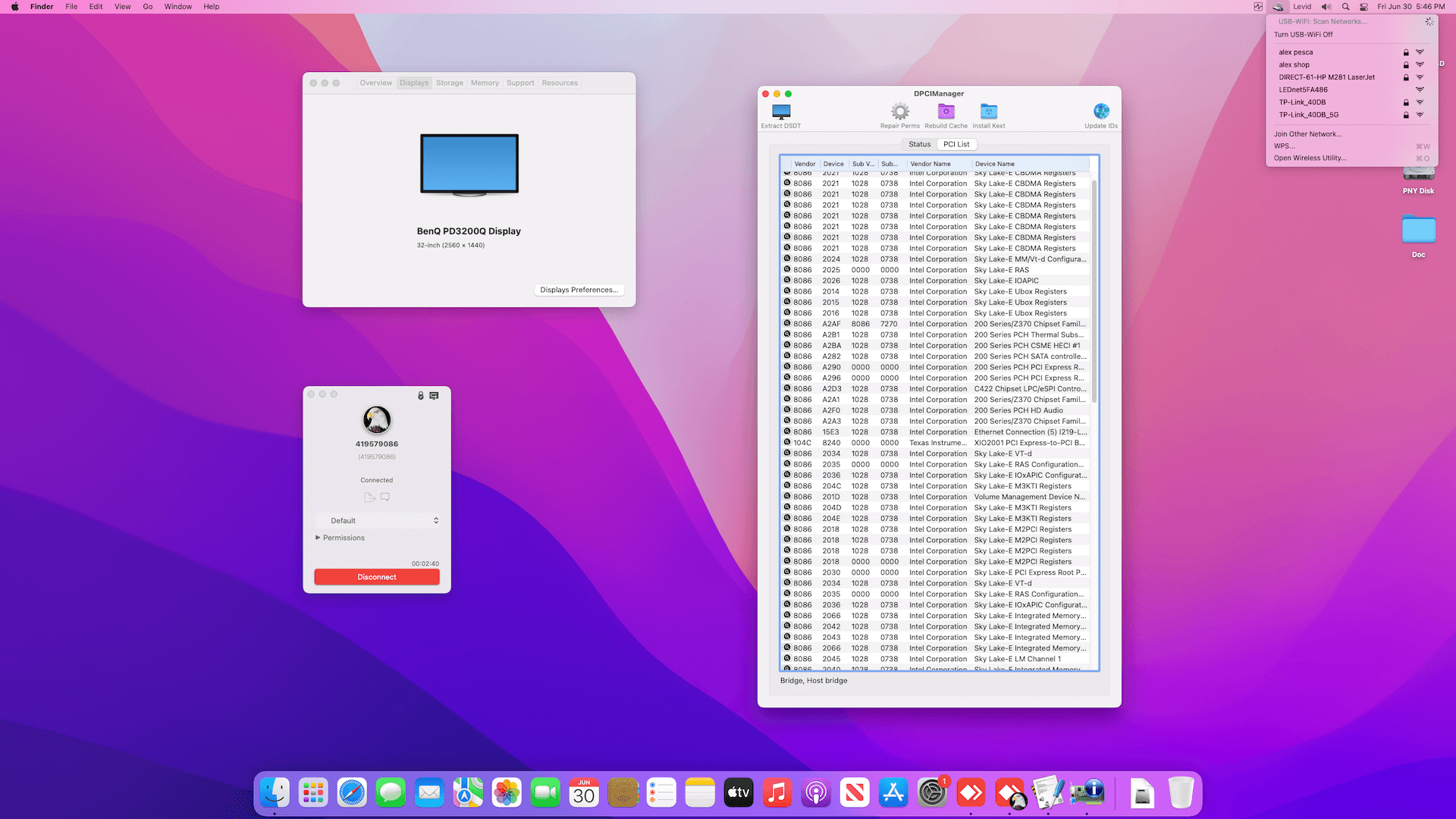Select the Texas Instruments XIO2001 row

[x=939, y=443]
